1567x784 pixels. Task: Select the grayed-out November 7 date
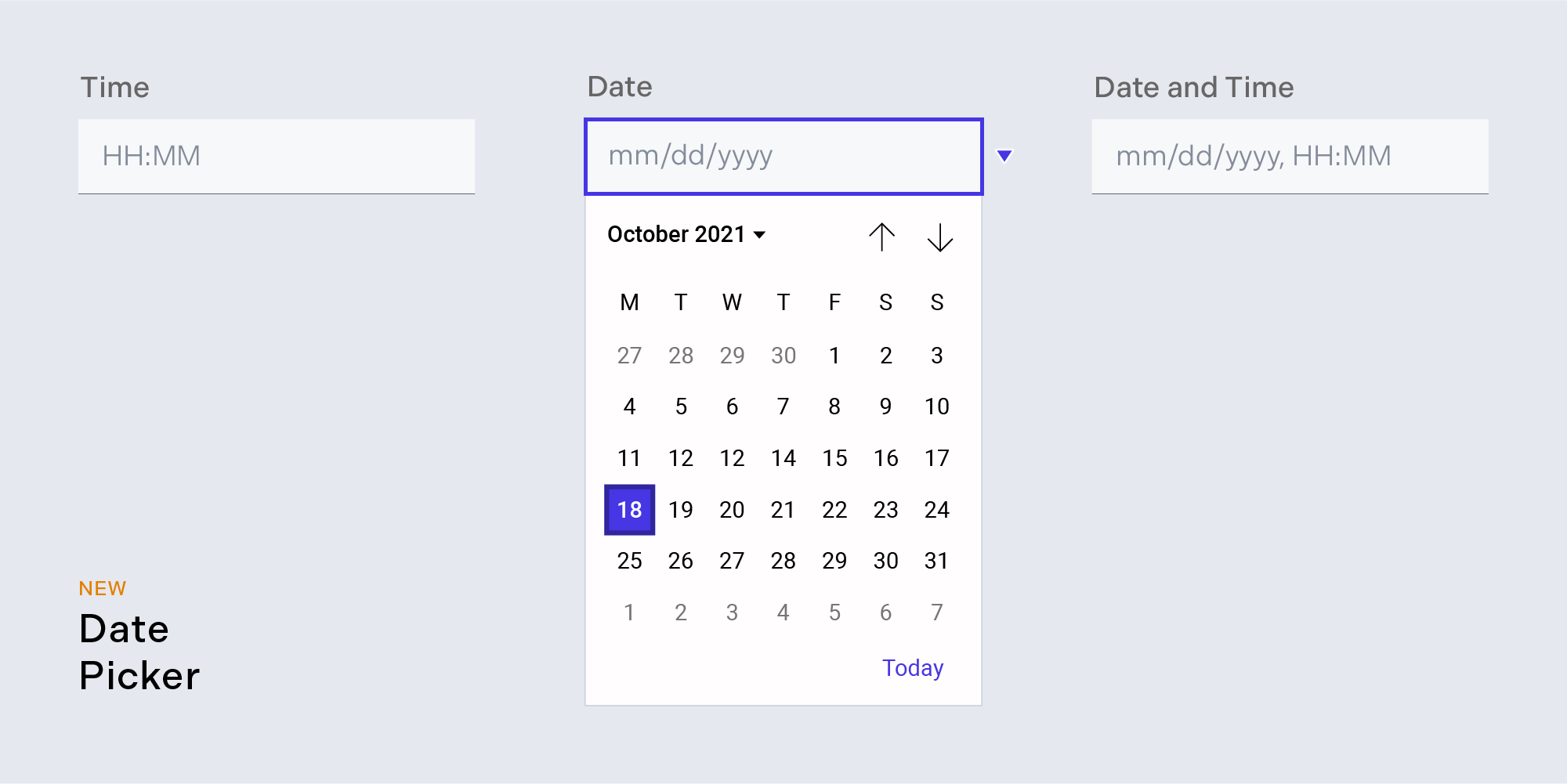point(936,612)
